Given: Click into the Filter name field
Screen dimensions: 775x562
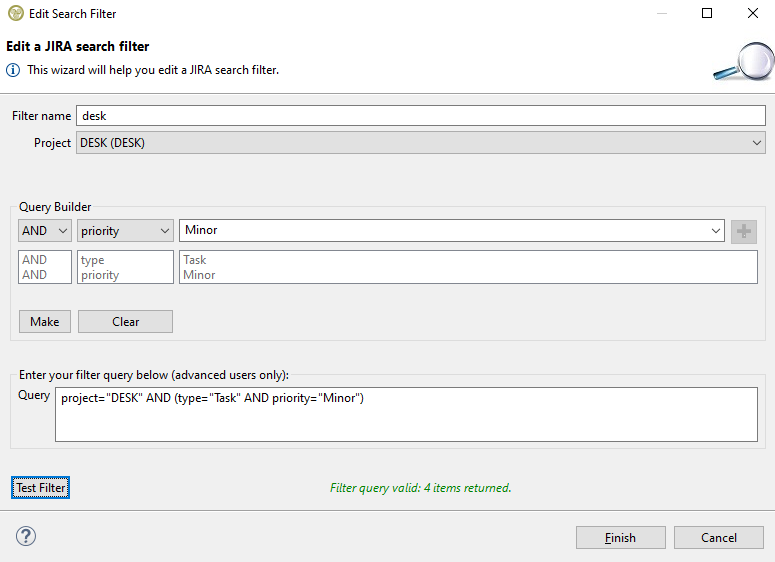Looking at the screenshot, I should (420, 116).
